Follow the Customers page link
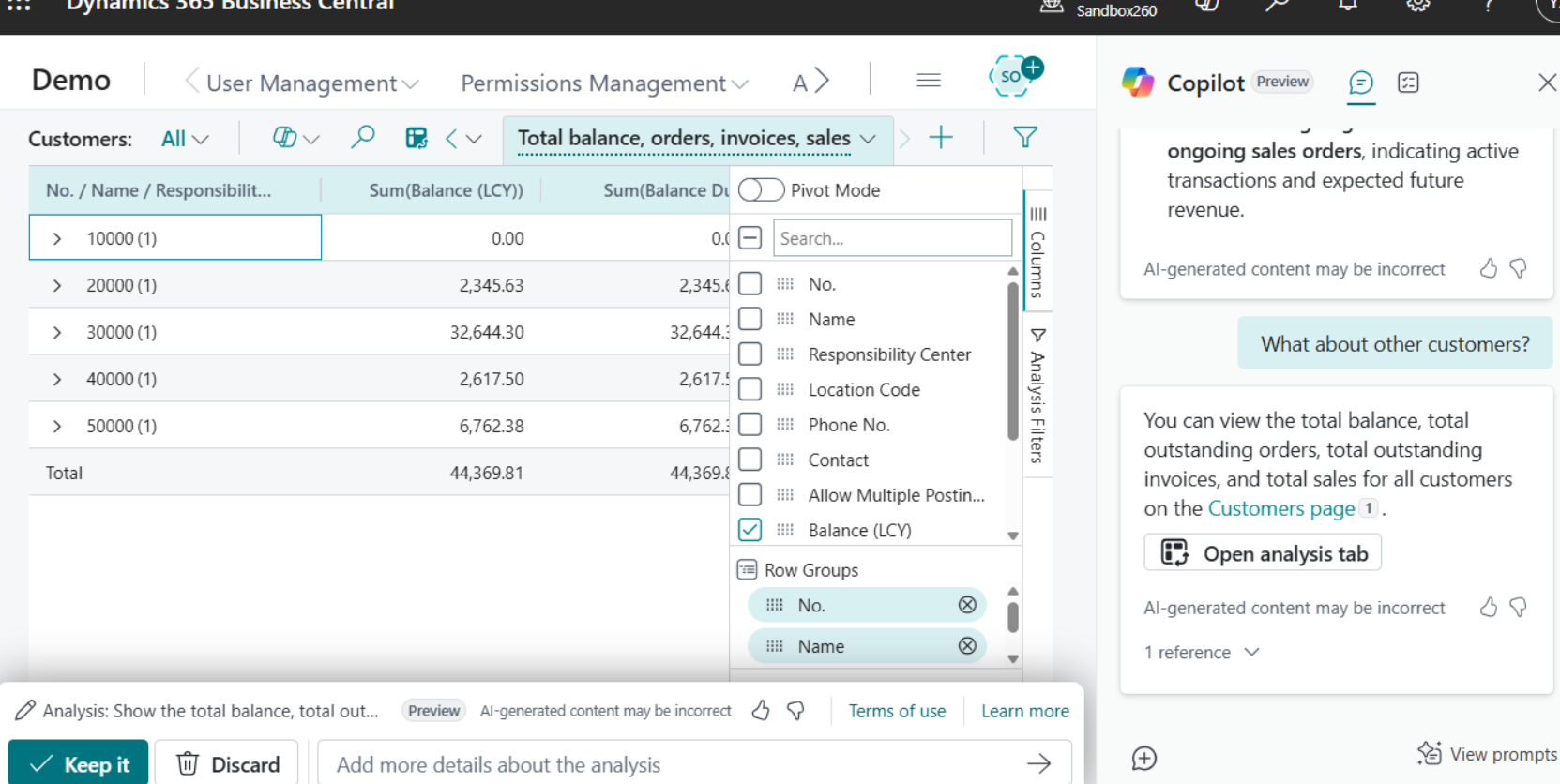 pyautogui.click(x=1281, y=508)
